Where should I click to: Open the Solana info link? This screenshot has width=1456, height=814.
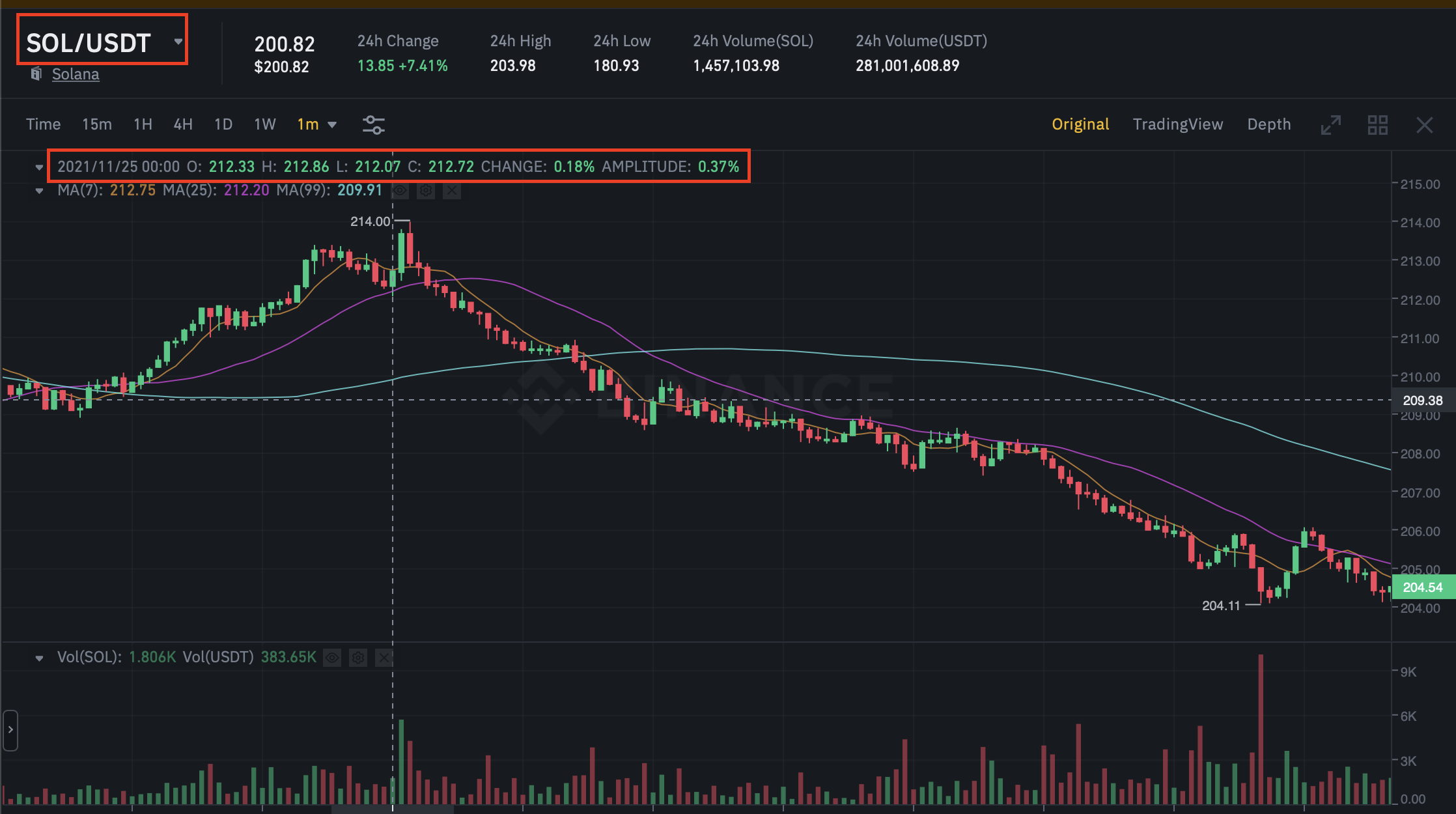(76, 74)
